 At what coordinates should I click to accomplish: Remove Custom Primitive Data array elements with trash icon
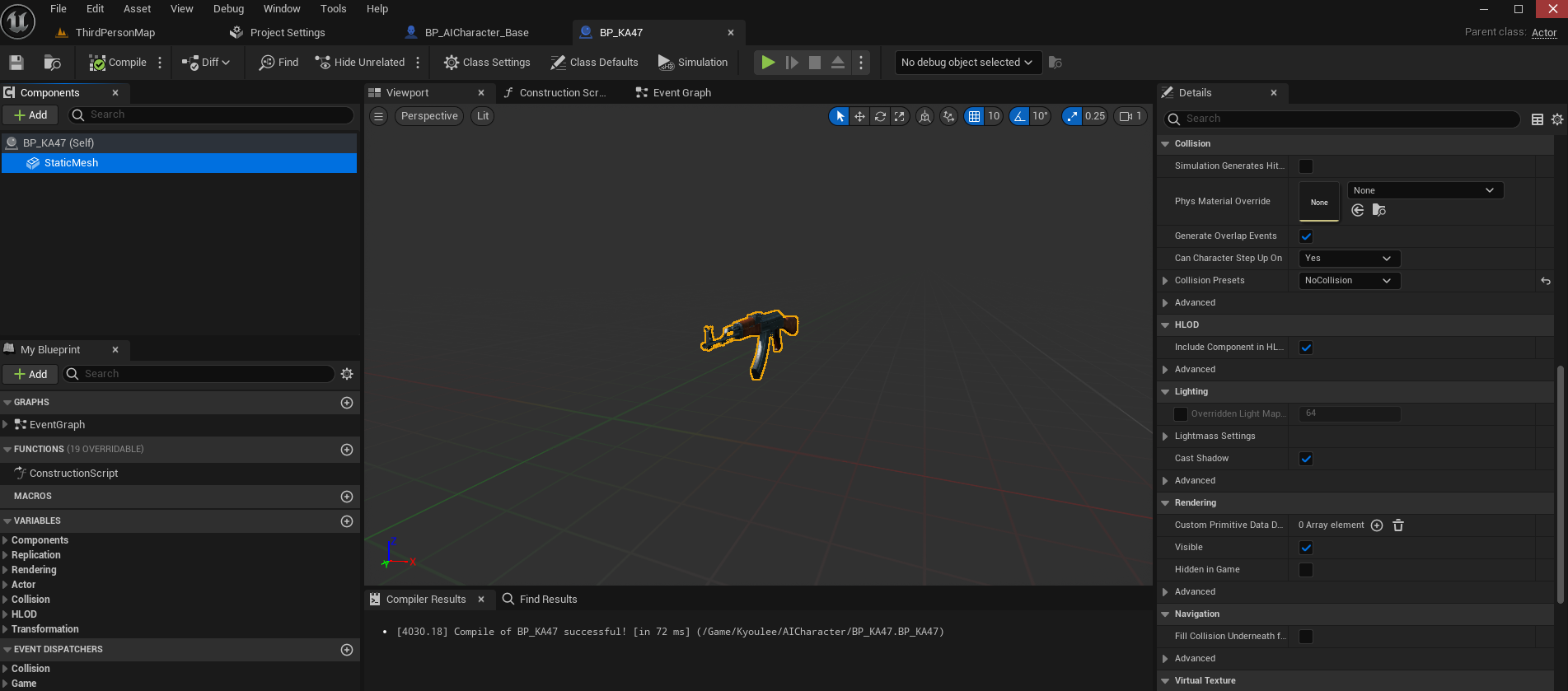coord(1398,525)
